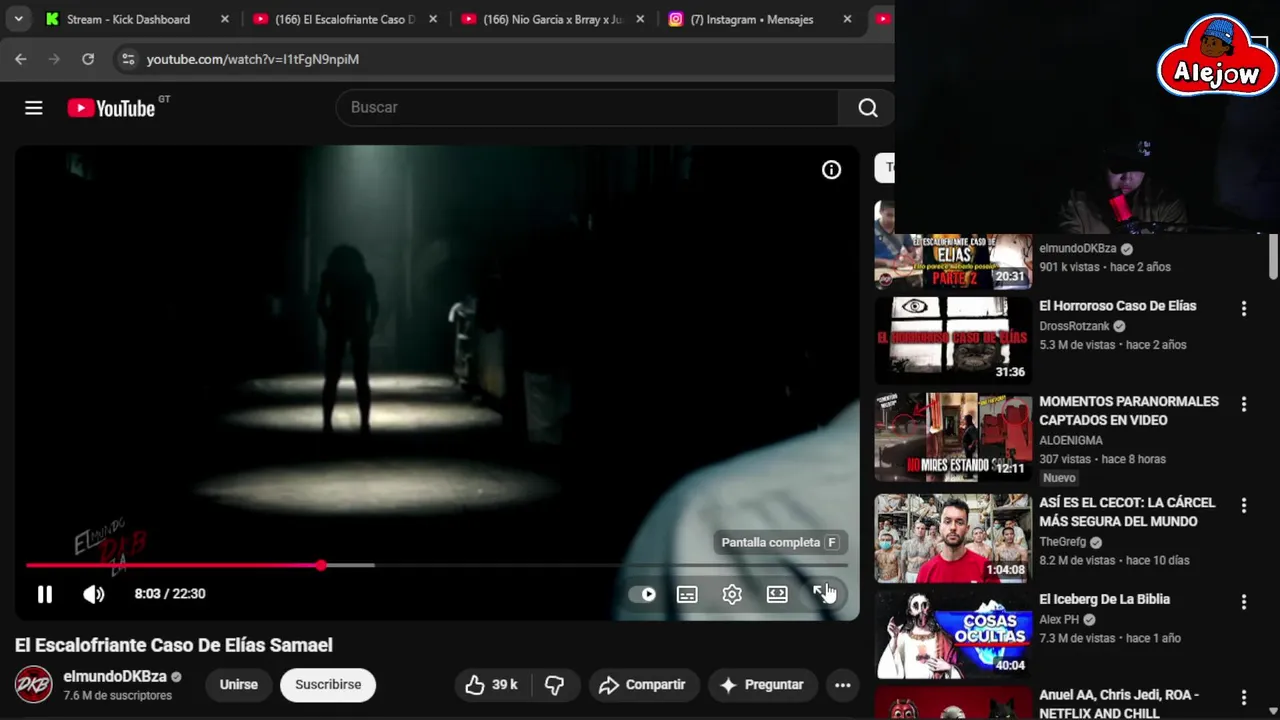
Task: Open elmundoDKBza channel name link
Action: (115, 677)
